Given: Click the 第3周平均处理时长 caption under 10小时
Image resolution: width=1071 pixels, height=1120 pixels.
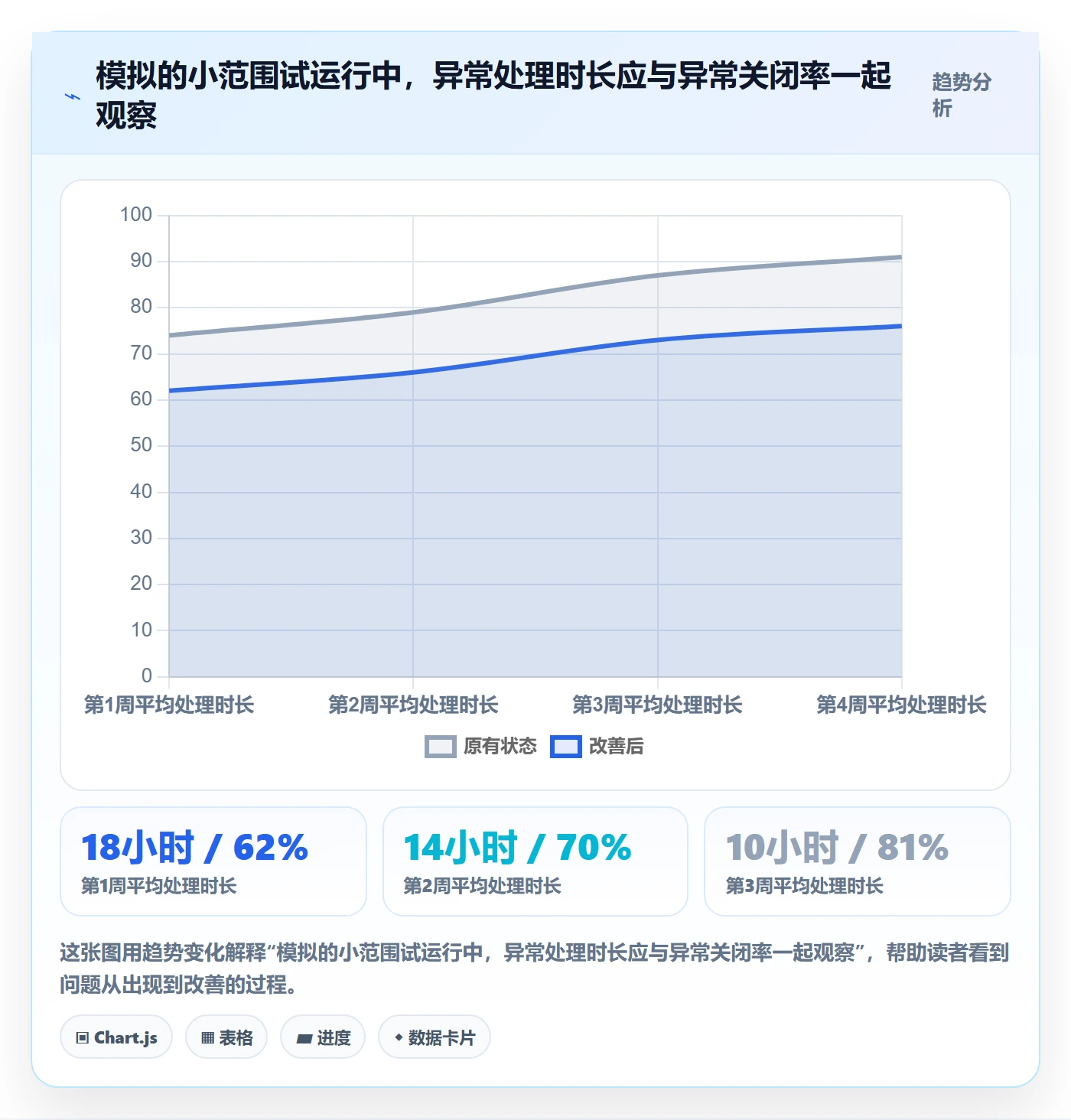Looking at the screenshot, I should (805, 886).
